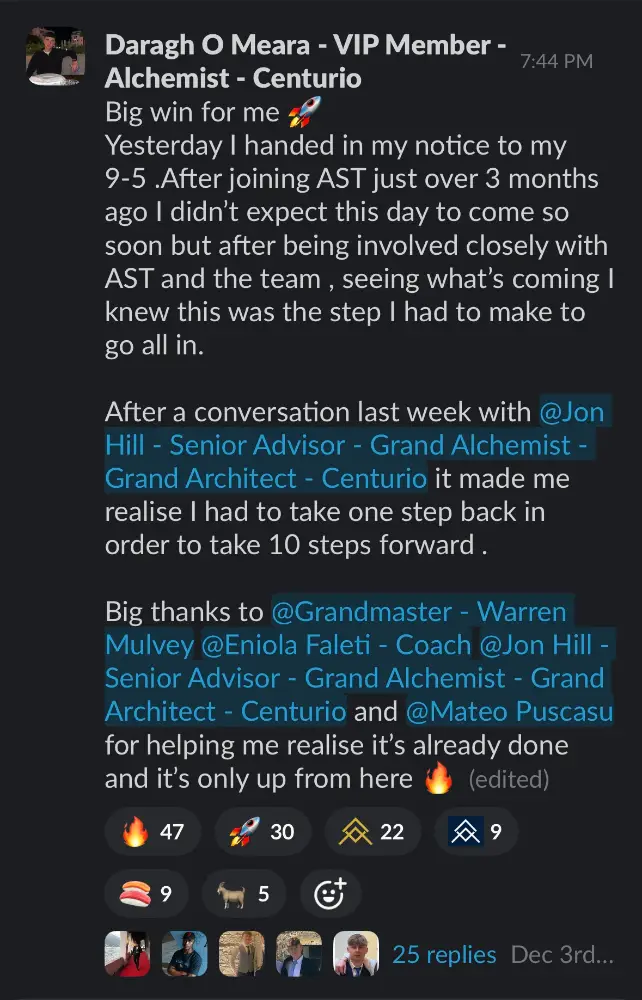Click the middle replier avatar in the thread row
642x1000 pixels.
[242, 954]
